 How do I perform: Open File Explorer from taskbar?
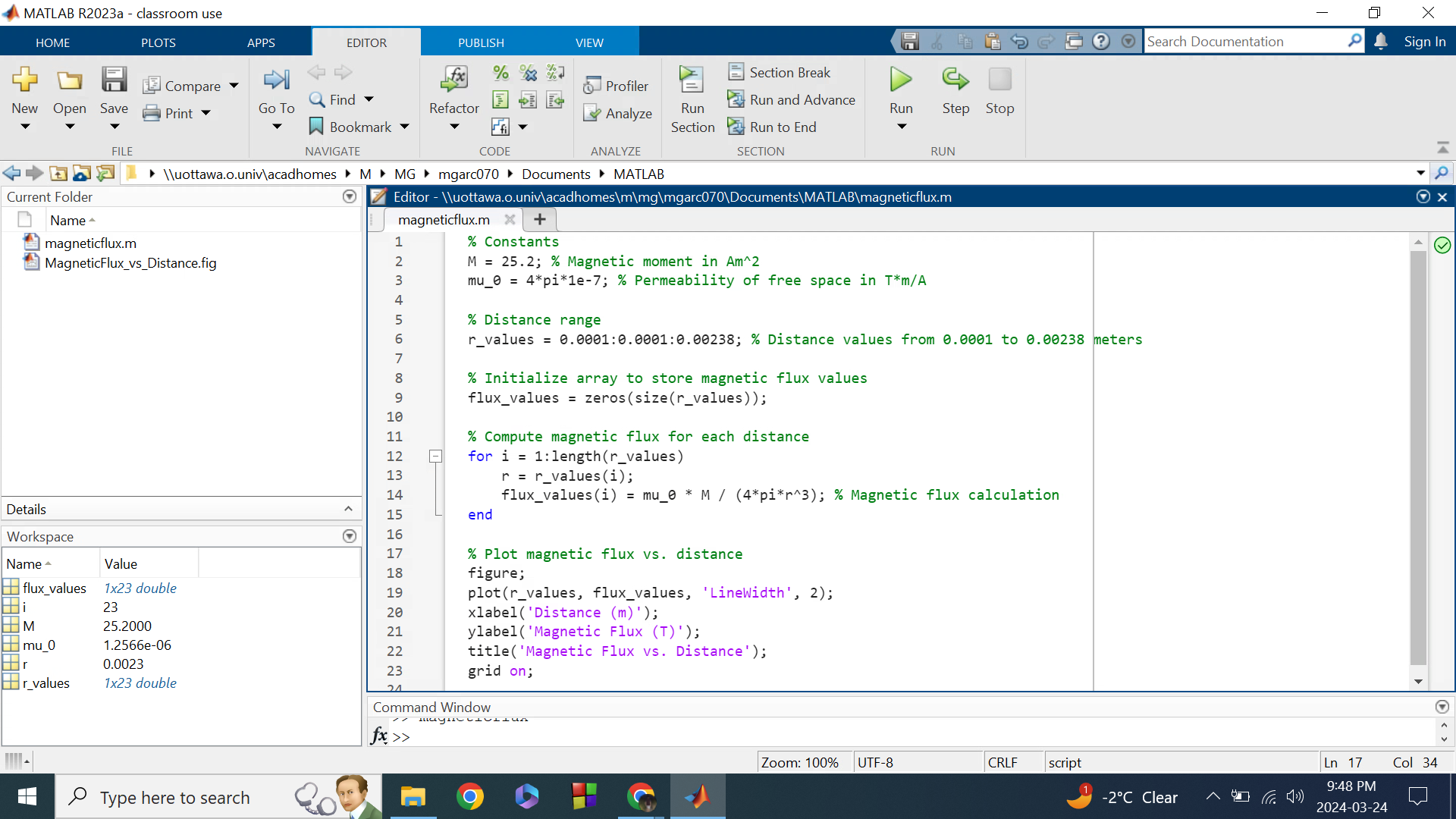click(x=413, y=796)
